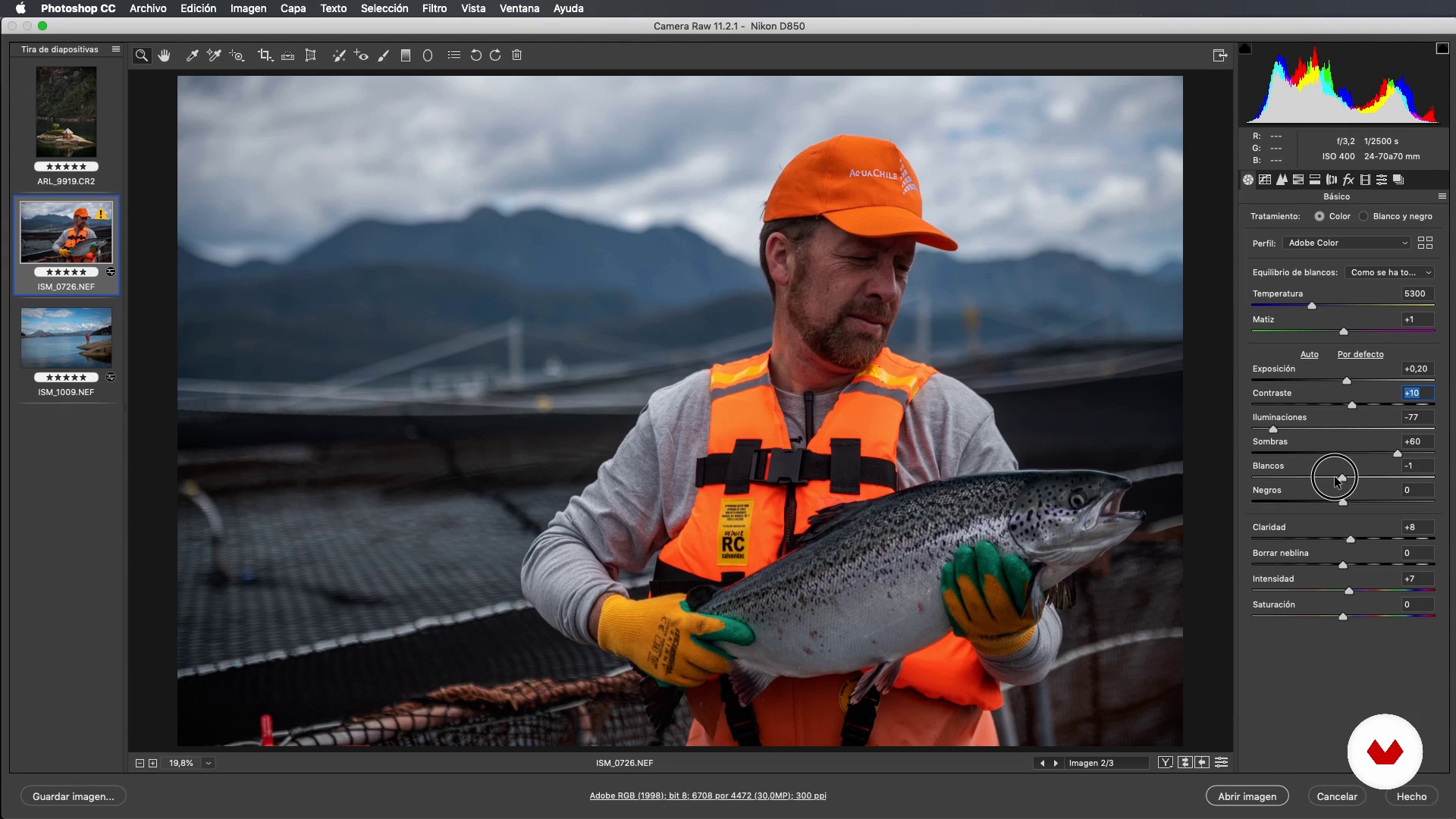Screen dimensions: 1456x819
Task: Open the Tira de diapositivas menu
Action: [x=116, y=49]
